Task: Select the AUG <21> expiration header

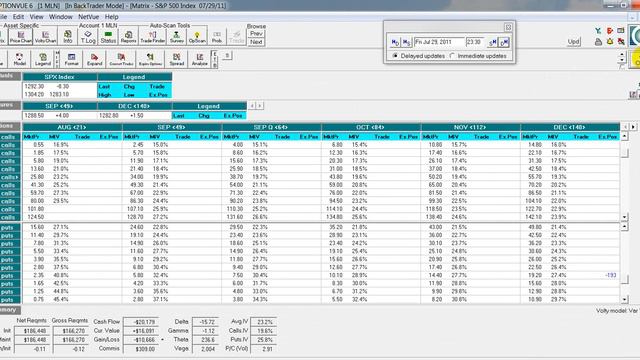Action: (x=72, y=127)
